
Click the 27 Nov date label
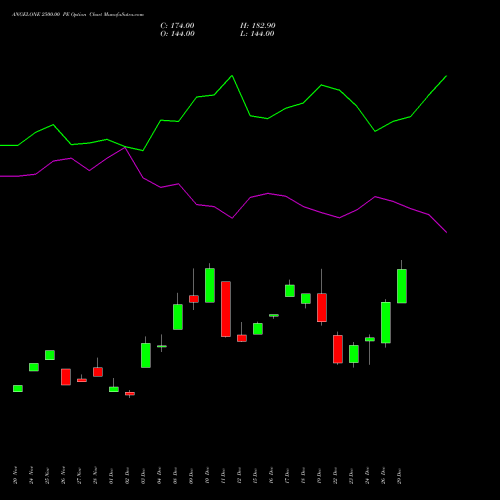[x=79, y=475]
